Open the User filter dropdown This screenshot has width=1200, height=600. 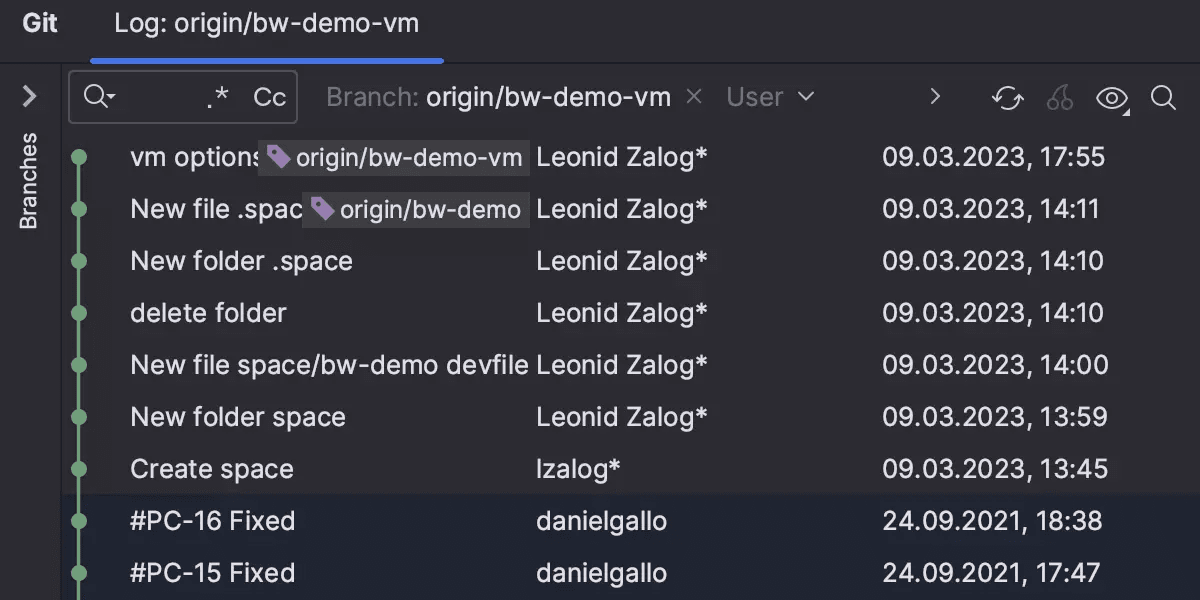click(770, 96)
